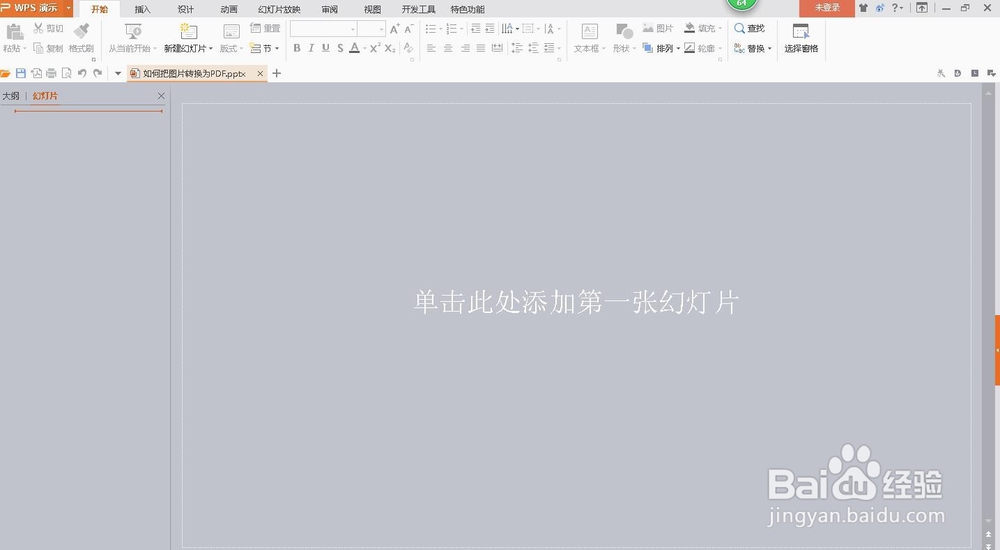The width and height of the screenshot is (1000, 550).
Task: Open the Selection Pane (选择窗格)
Action: point(801,38)
